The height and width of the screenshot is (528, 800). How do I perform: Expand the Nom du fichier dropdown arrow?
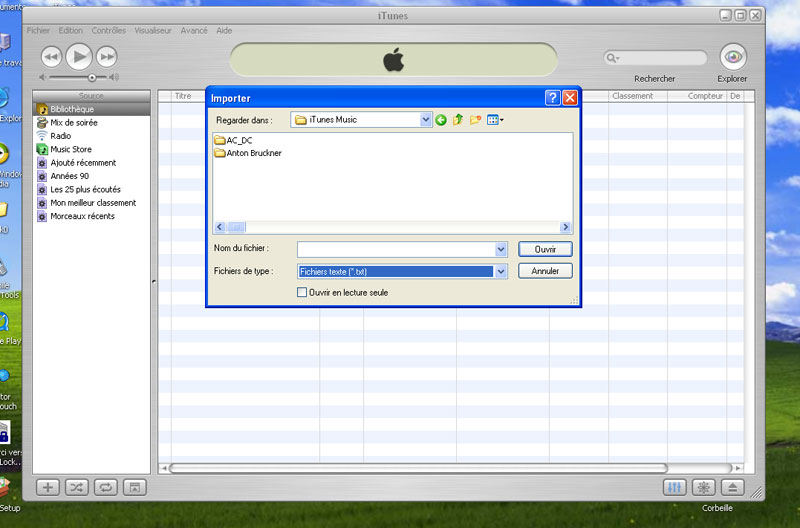(x=501, y=249)
